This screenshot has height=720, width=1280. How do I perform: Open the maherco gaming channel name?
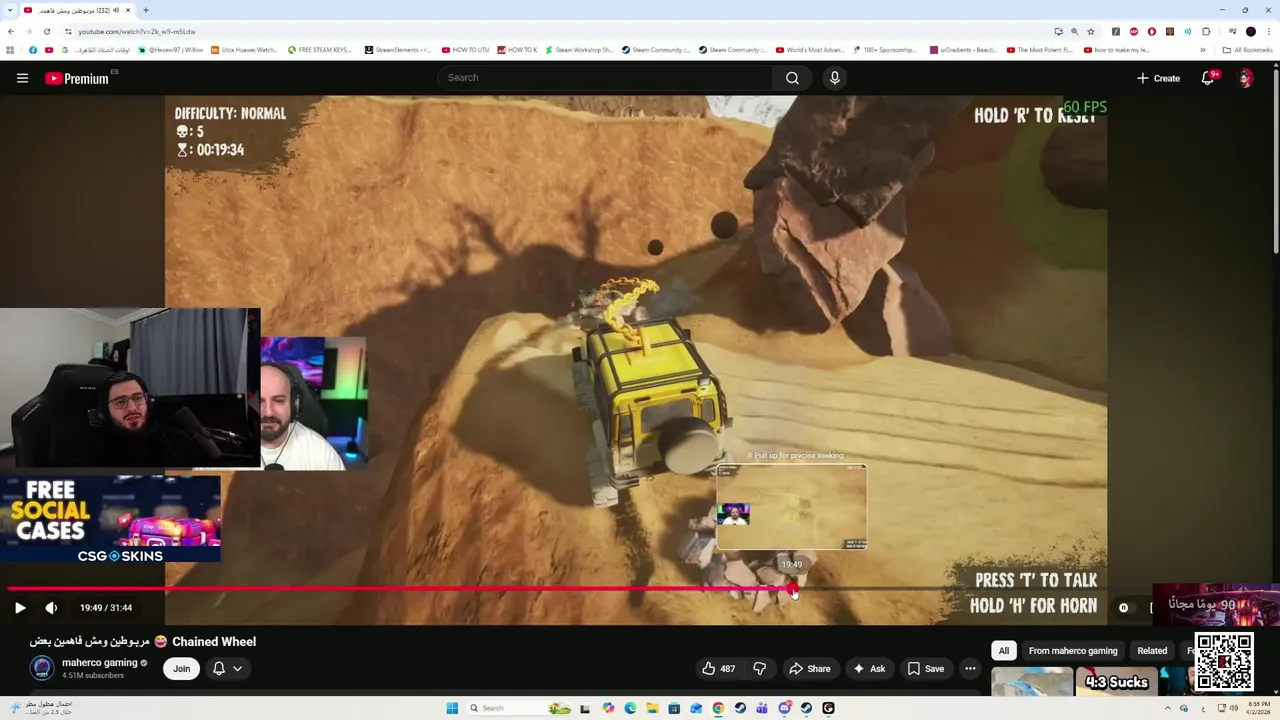coord(100,662)
